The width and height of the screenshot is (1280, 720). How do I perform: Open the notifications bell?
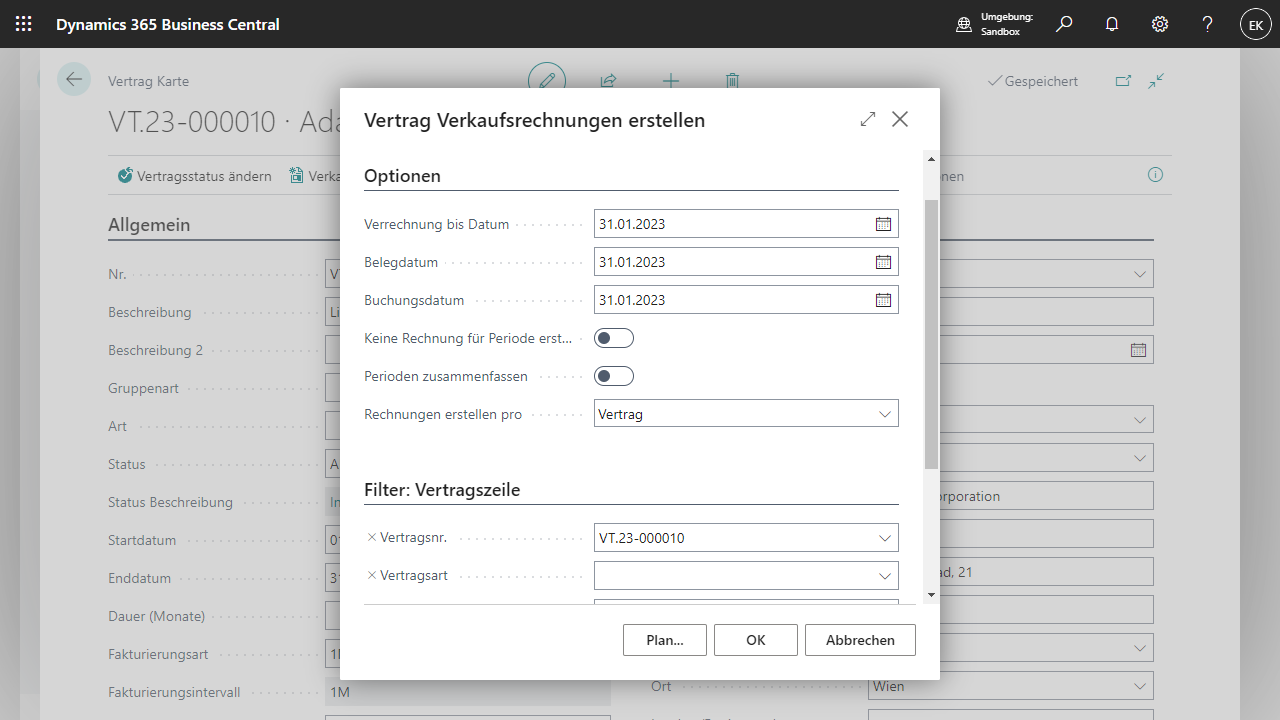pyautogui.click(x=1112, y=24)
